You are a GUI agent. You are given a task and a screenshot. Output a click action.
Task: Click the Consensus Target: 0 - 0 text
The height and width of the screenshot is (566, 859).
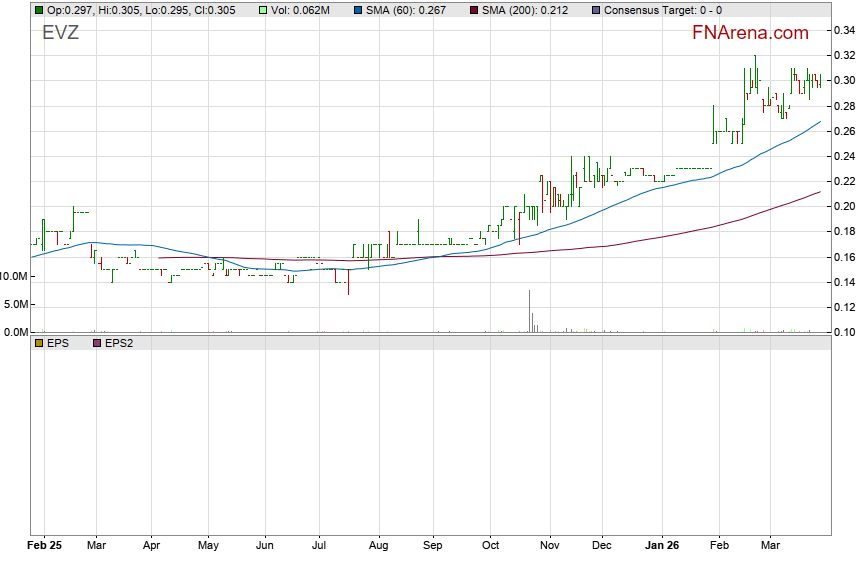(665, 9)
